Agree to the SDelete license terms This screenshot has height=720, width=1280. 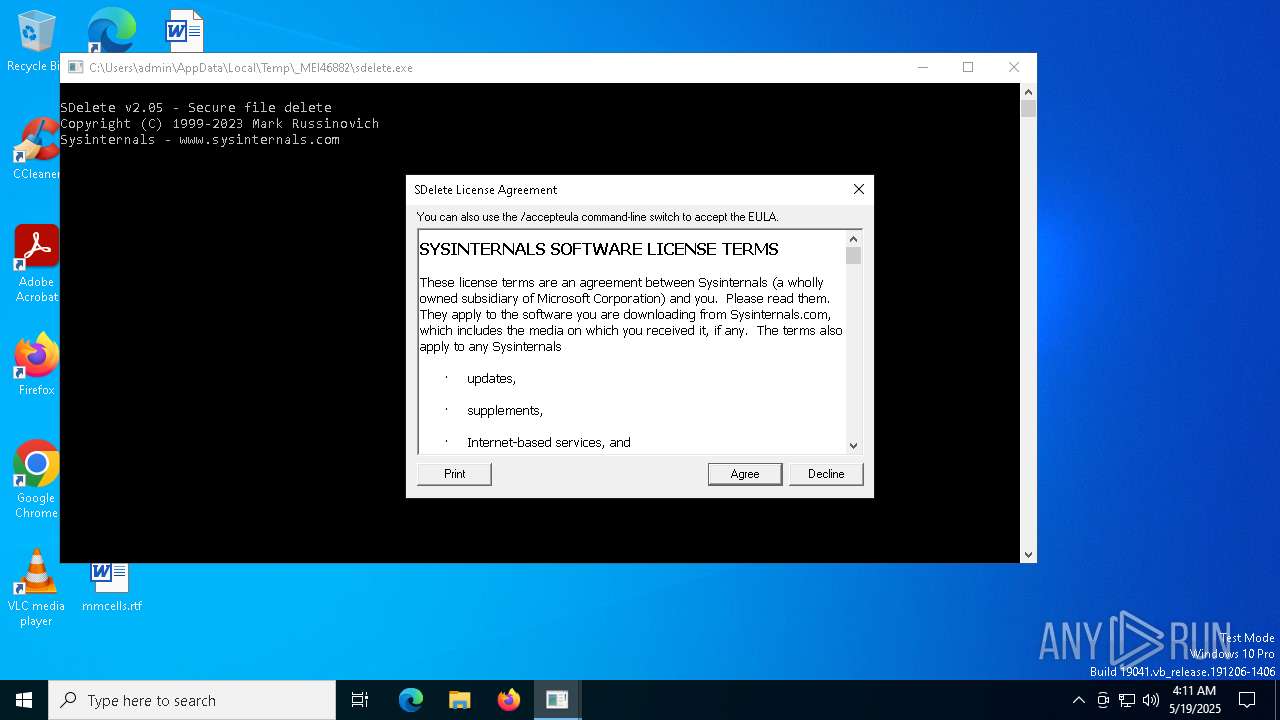[x=745, y=474]
